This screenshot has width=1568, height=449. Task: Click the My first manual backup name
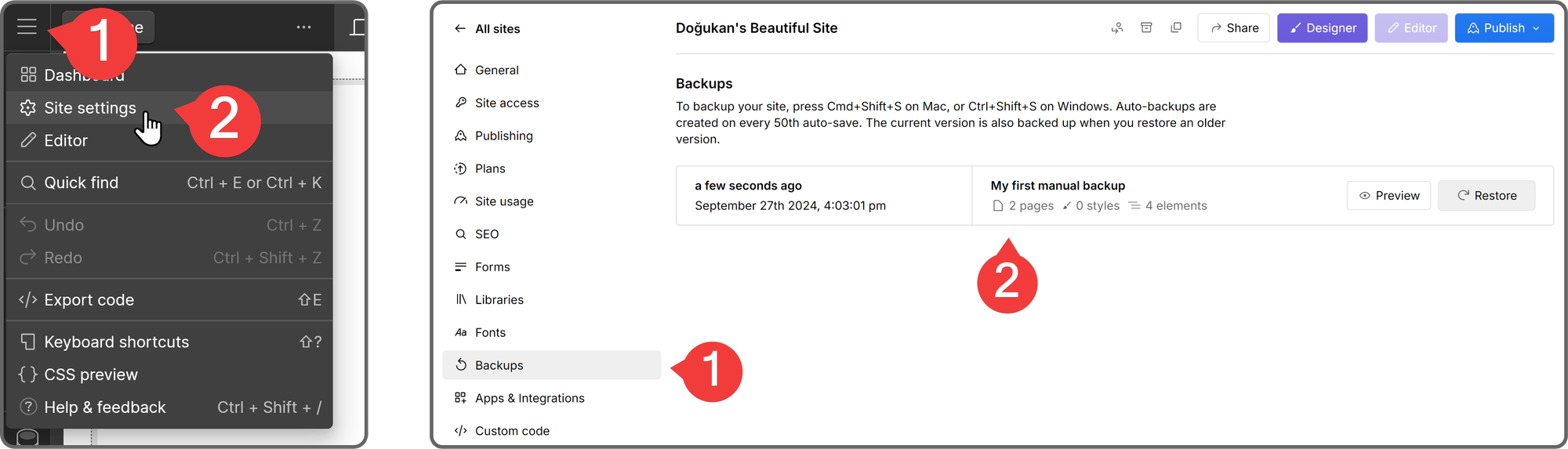coord(1058,186)
